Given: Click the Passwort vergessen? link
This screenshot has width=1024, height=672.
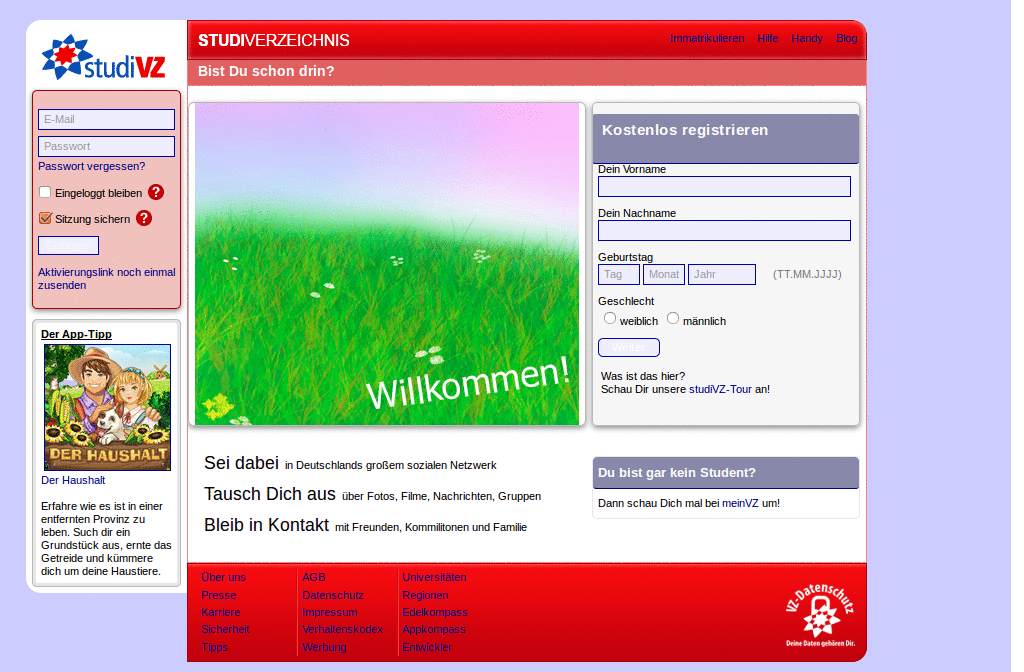Looking at the screenshot, I should 91,167.
